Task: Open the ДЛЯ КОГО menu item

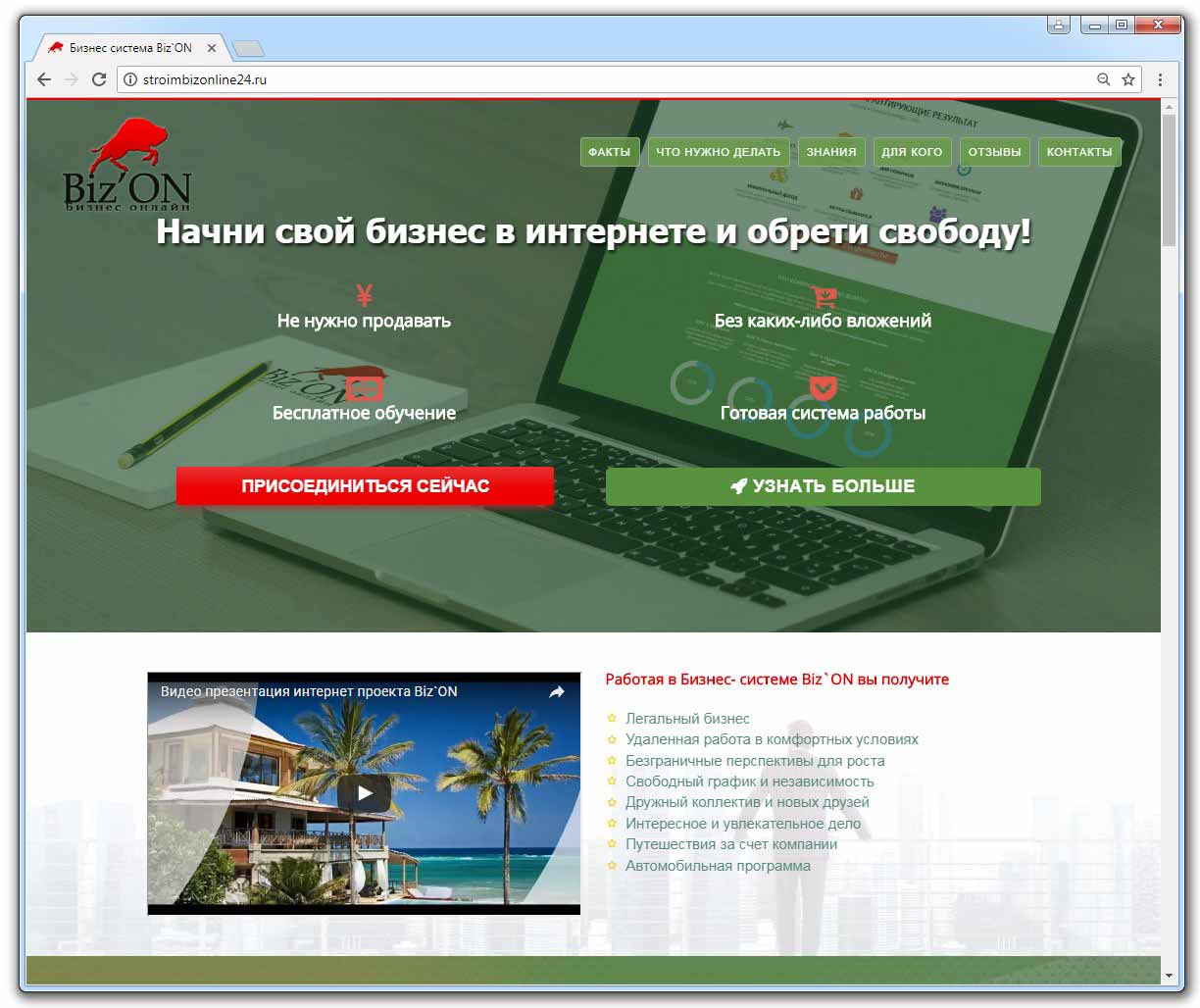Action: click(911, 152)
